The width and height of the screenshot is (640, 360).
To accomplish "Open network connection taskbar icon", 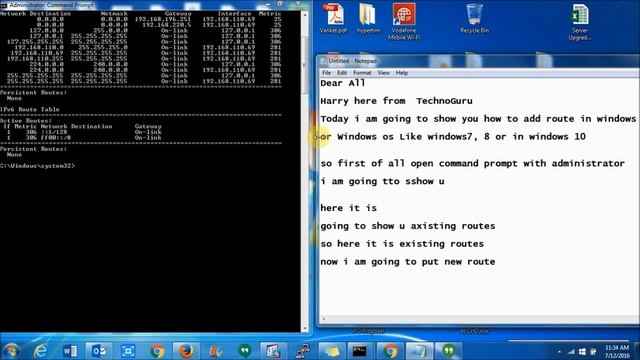I will click(571, 352).
